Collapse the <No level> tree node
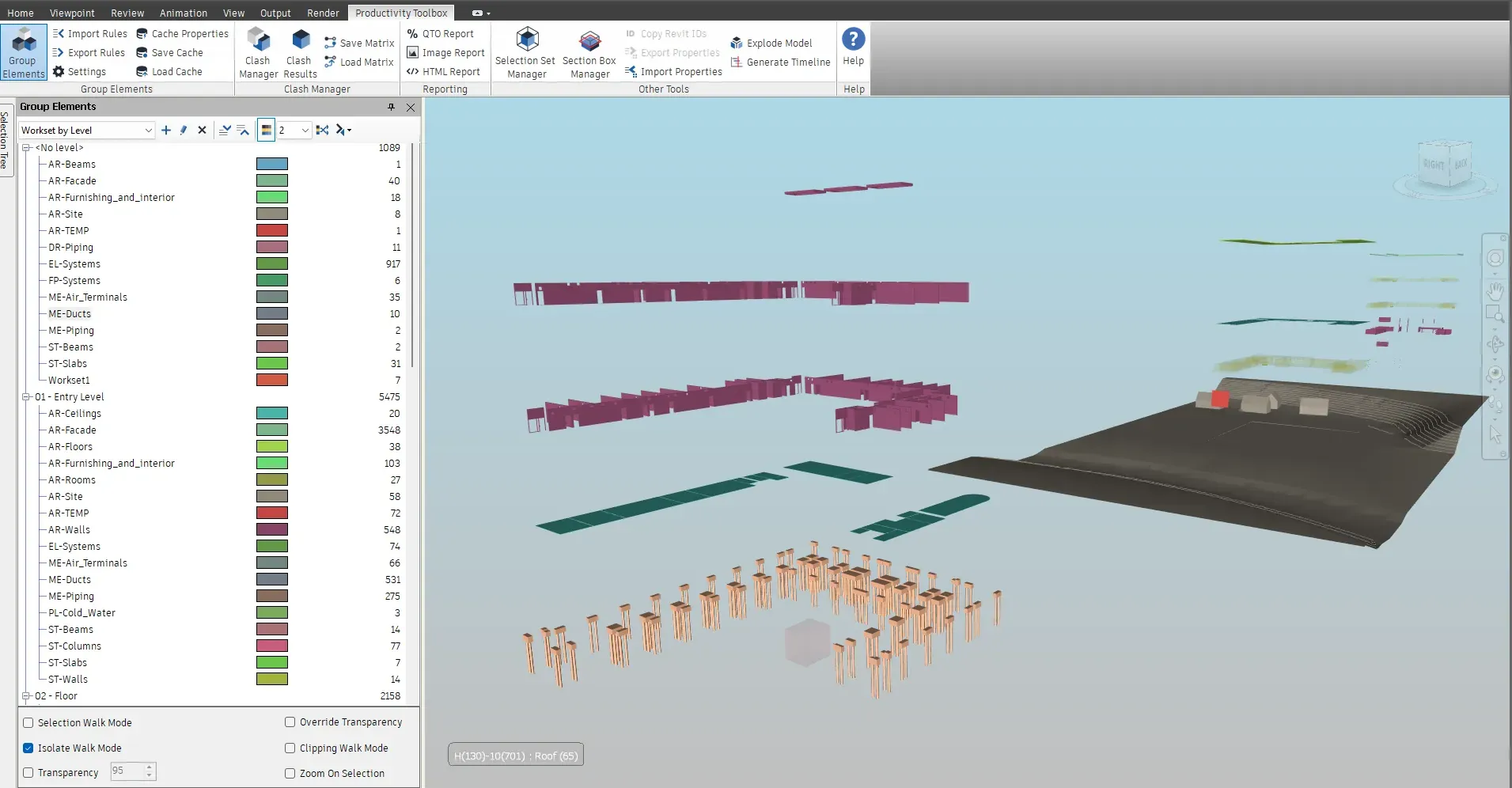 (26, 147)
